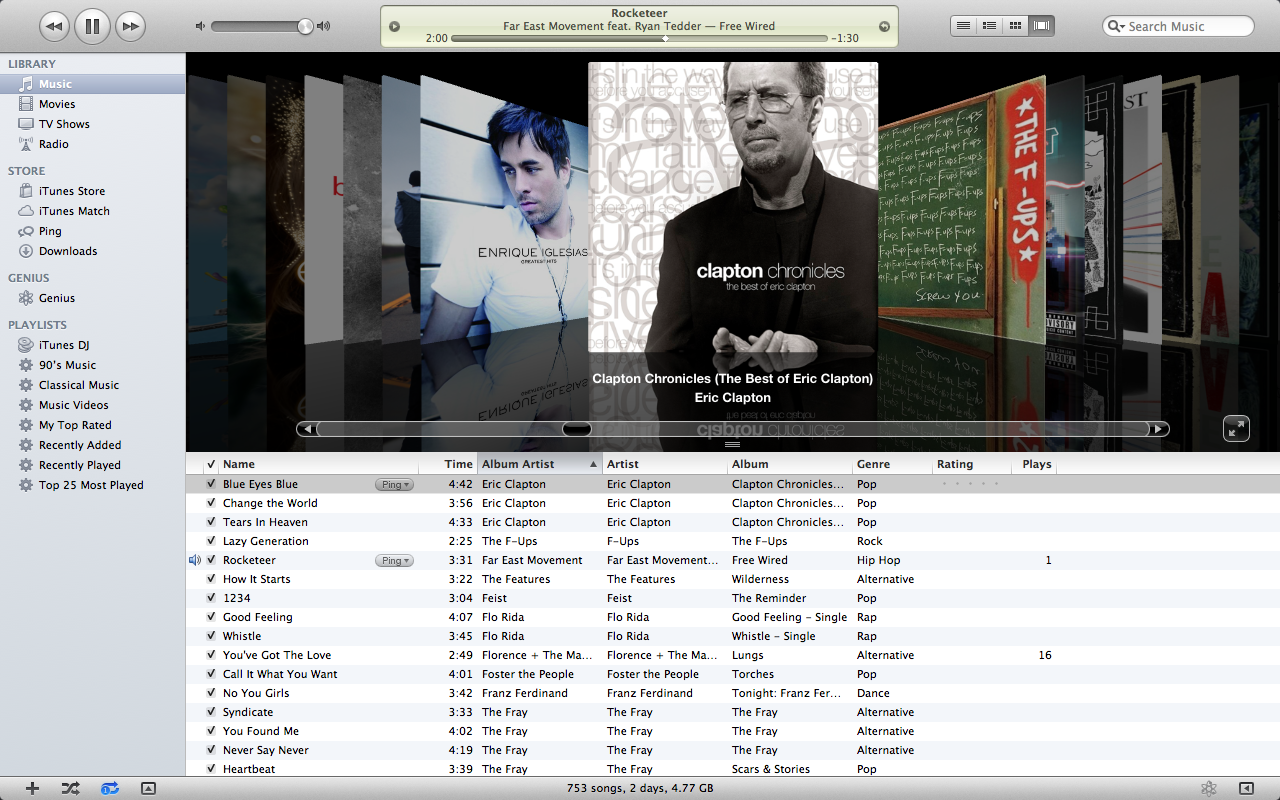Toggle repeat in the bottom bar
The image size is (1280, 800).
pyautogui.click(x=110, y=788)
